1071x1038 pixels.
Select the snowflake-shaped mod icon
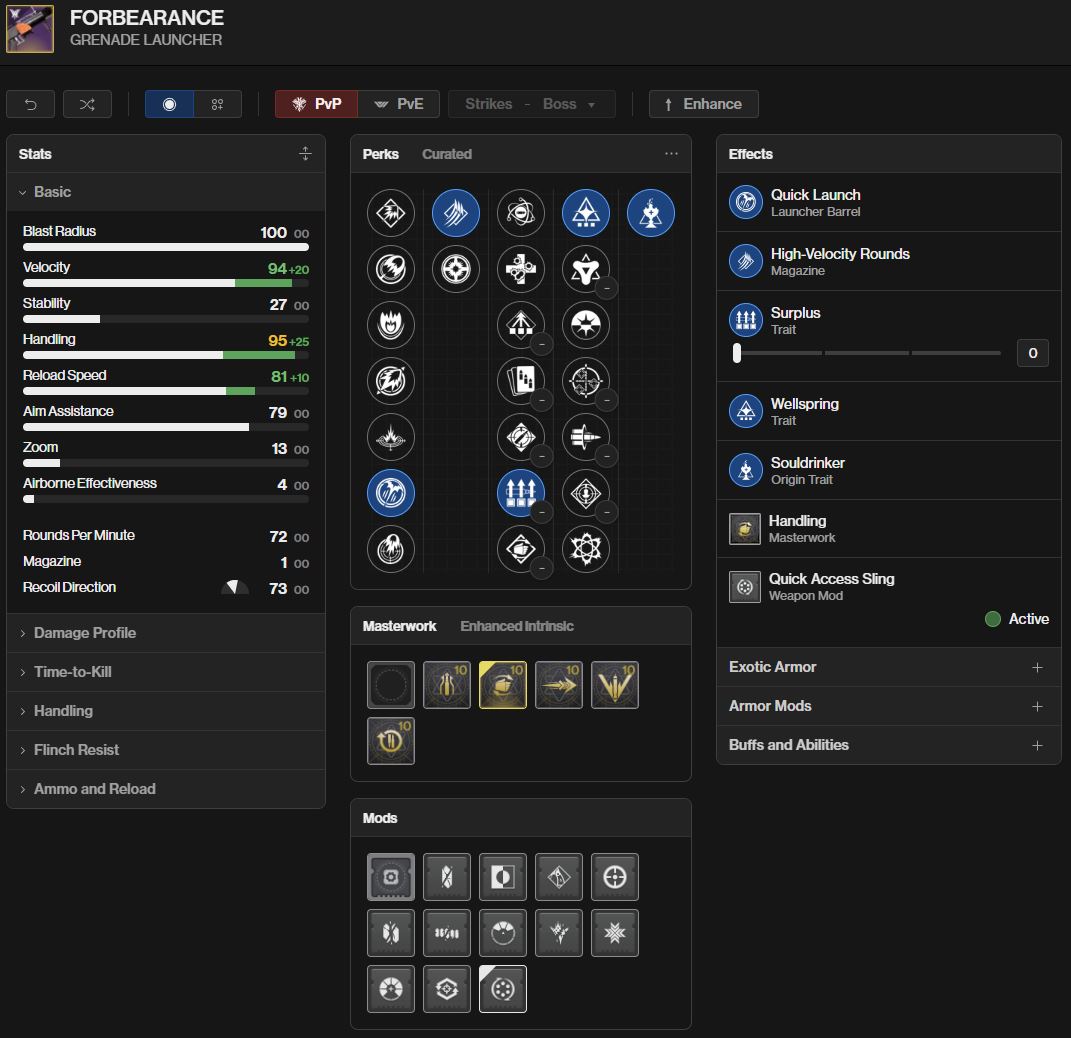(x=615, y=933)
